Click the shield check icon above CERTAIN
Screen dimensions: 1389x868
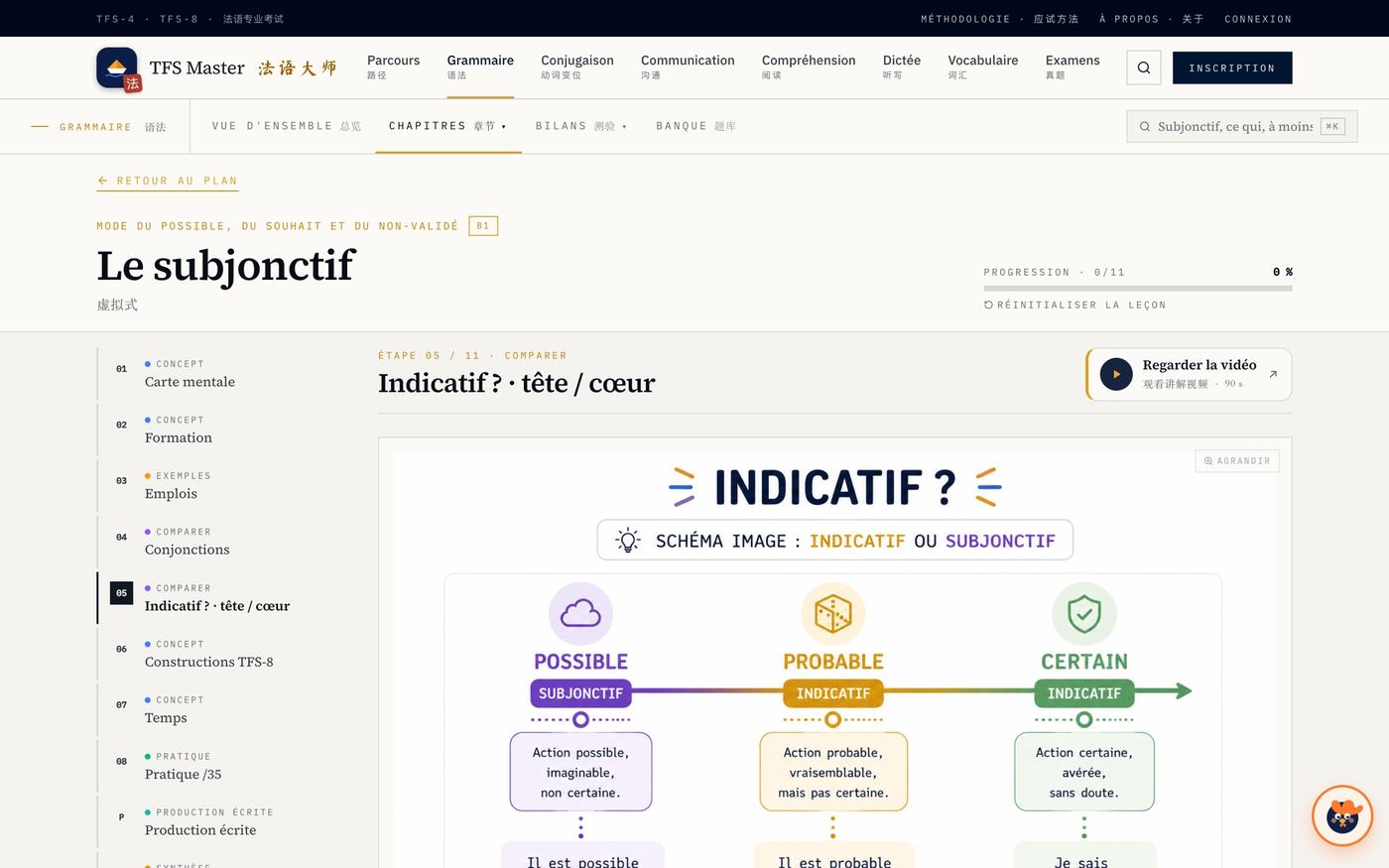click(1083, 614)
